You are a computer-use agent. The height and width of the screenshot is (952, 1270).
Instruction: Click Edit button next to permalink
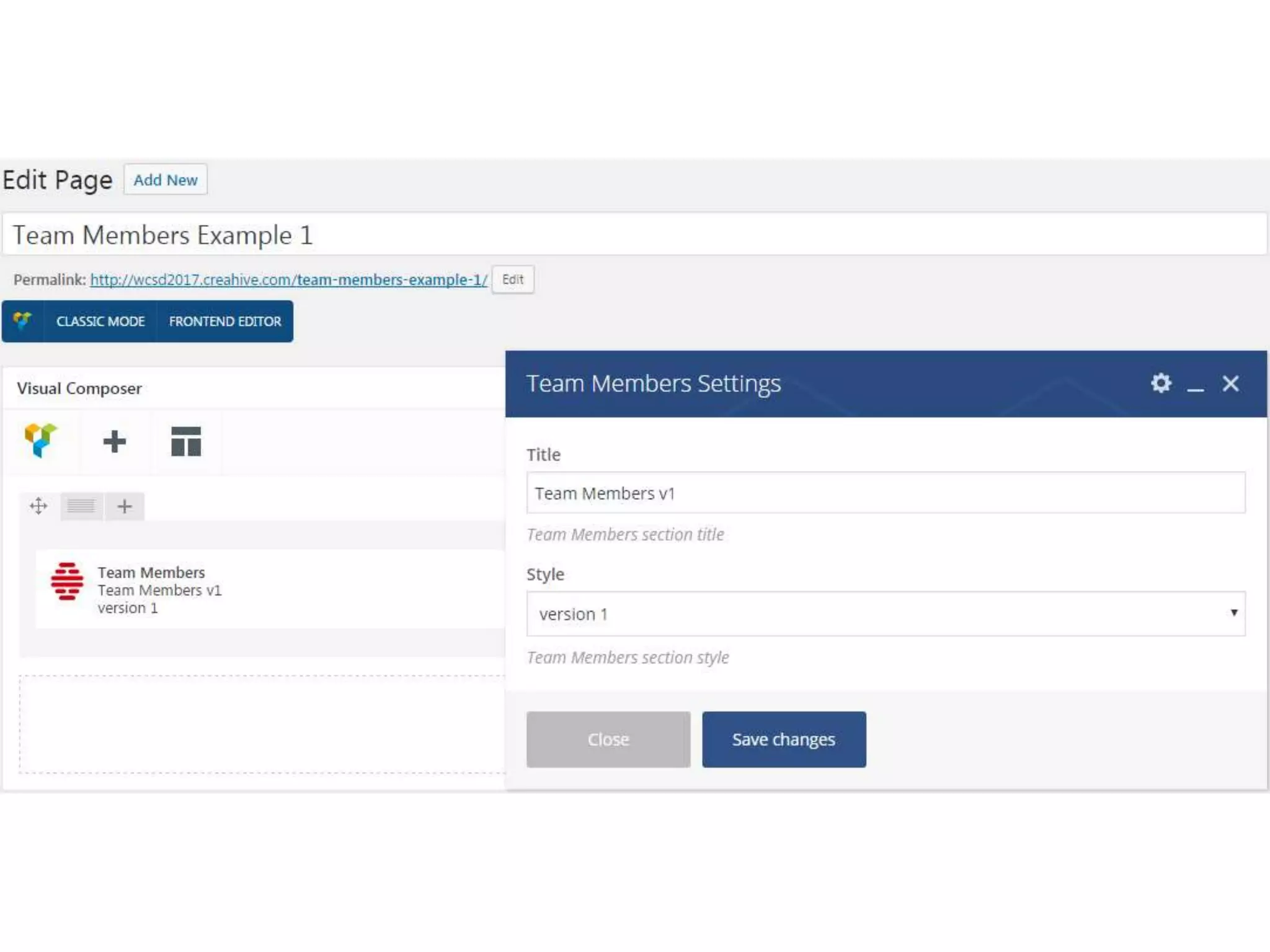(513, 280)
